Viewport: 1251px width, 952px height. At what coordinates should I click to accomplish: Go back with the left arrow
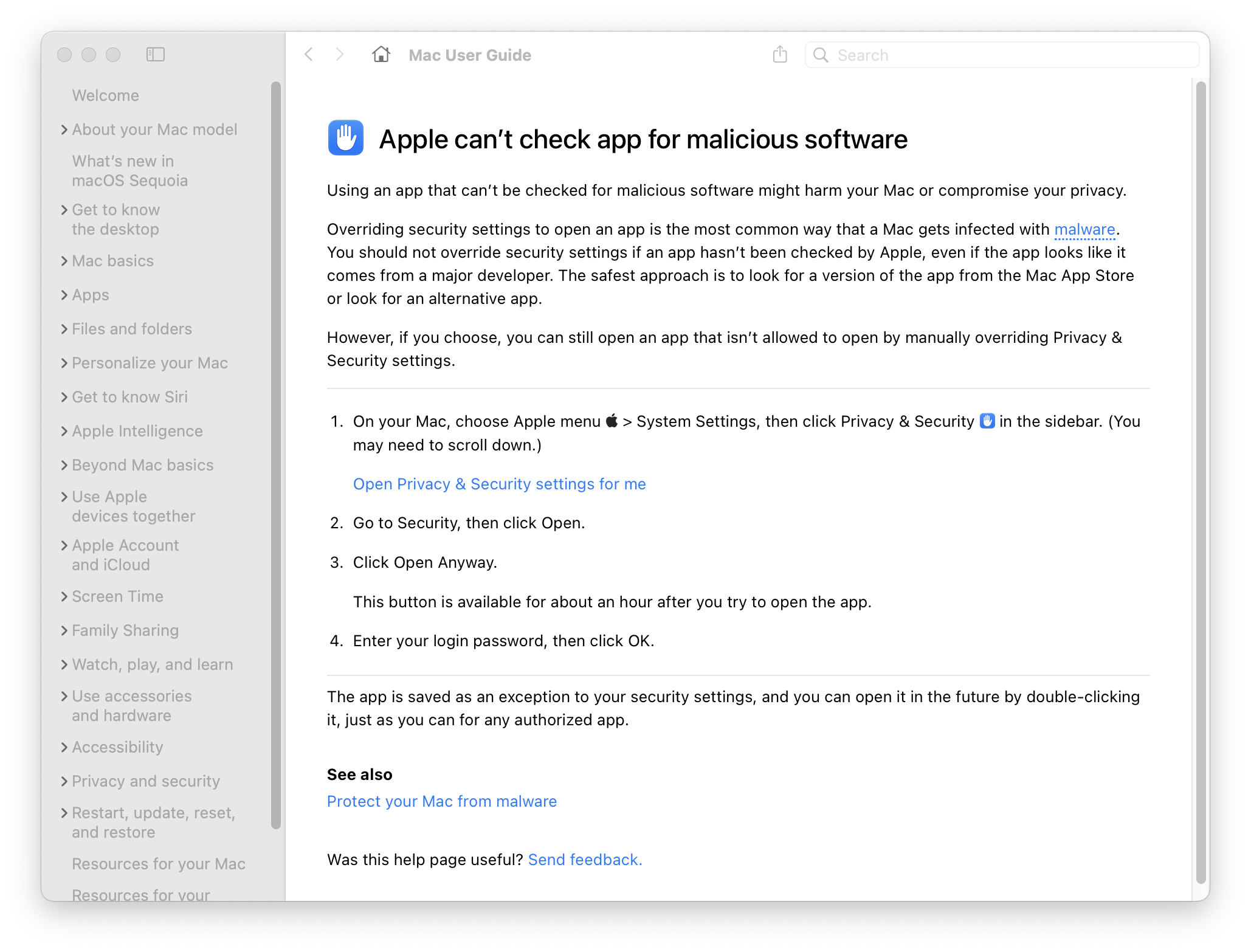click(x=309, y=55)
